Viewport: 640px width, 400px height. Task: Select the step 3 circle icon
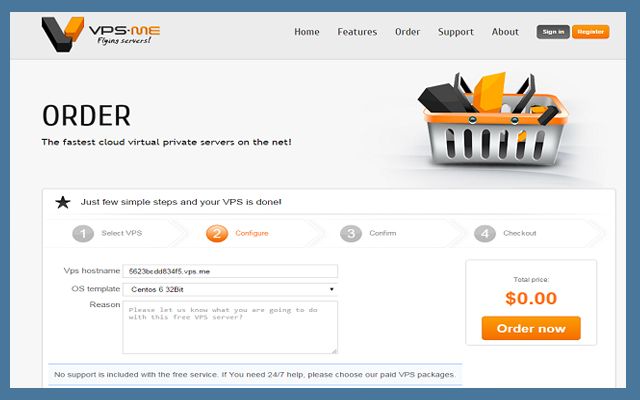tap(351, 233)
